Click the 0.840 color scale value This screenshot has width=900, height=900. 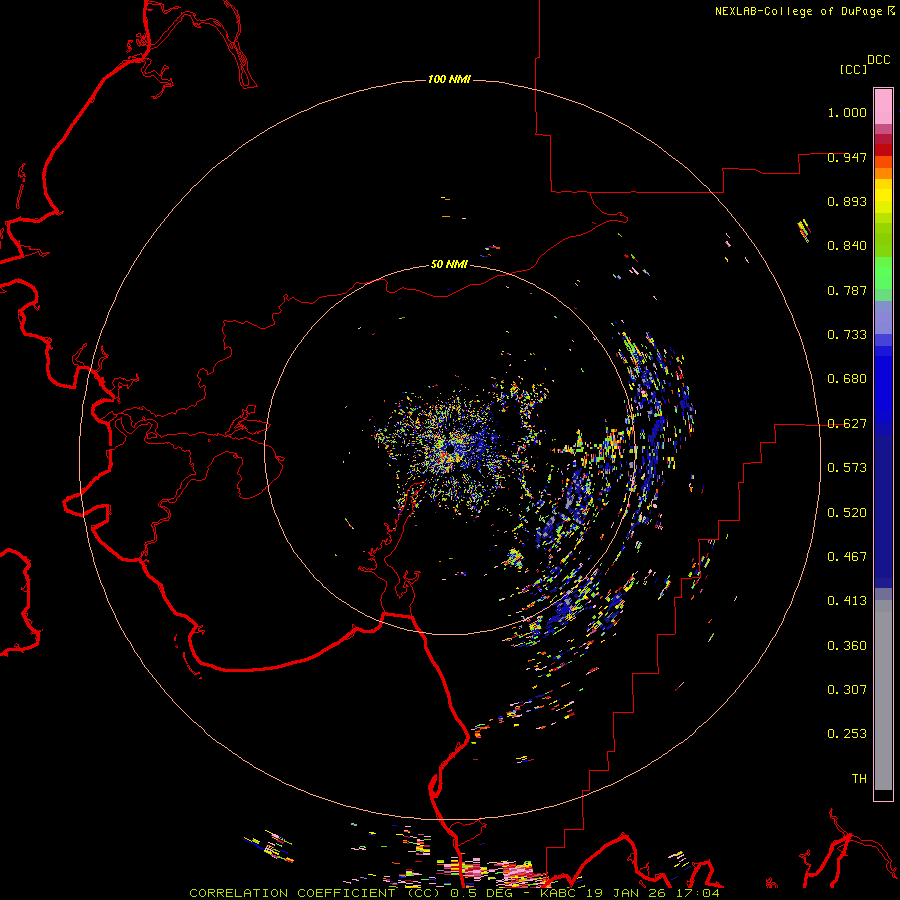click(x=847, y=246)
